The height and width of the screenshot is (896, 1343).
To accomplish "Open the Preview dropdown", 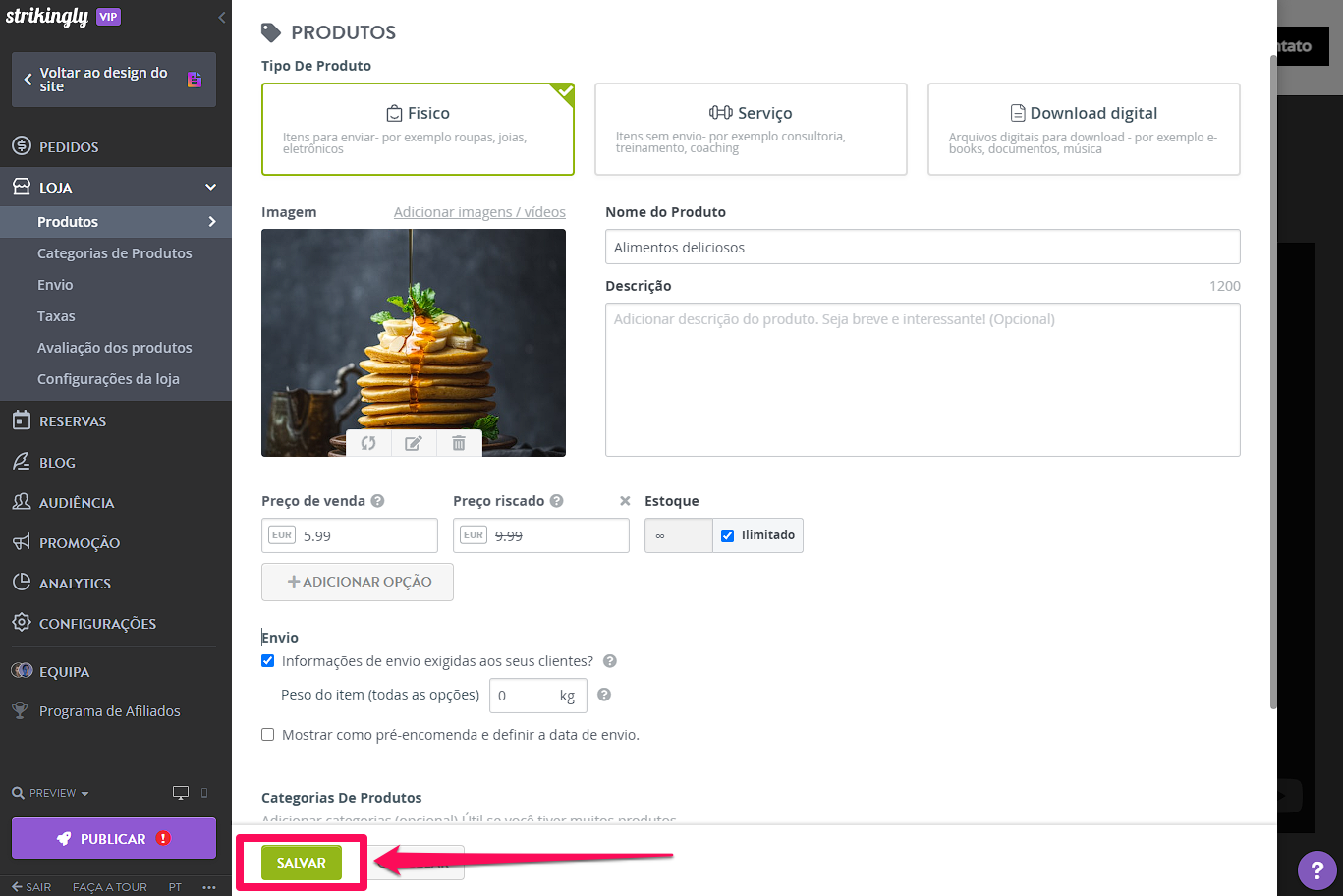I will (x=51, y=793).
